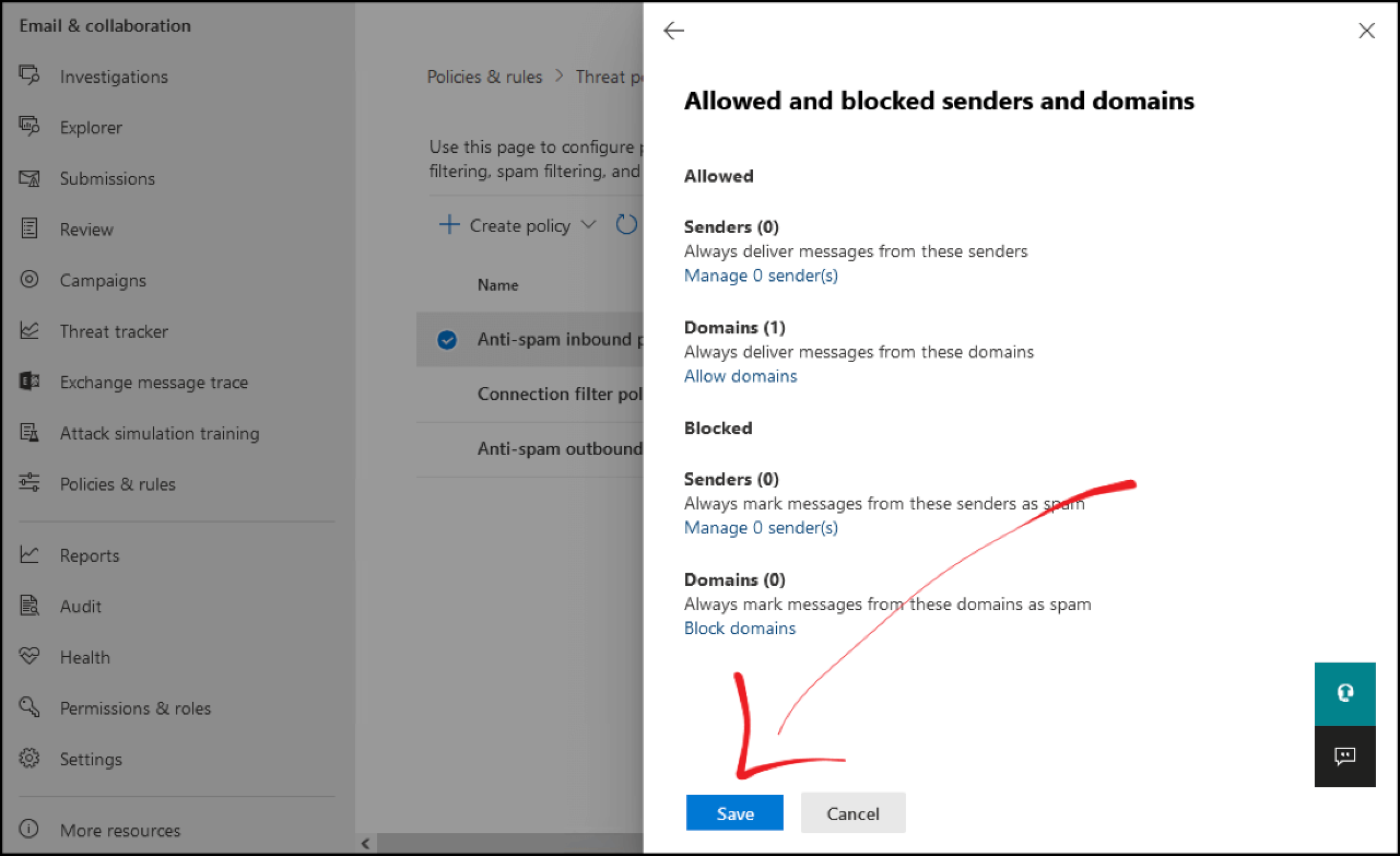This screenshot has width=1400, height=857.
Task: Open Attack simulation training
Action: pyautogui.click(x=160, y=433)
